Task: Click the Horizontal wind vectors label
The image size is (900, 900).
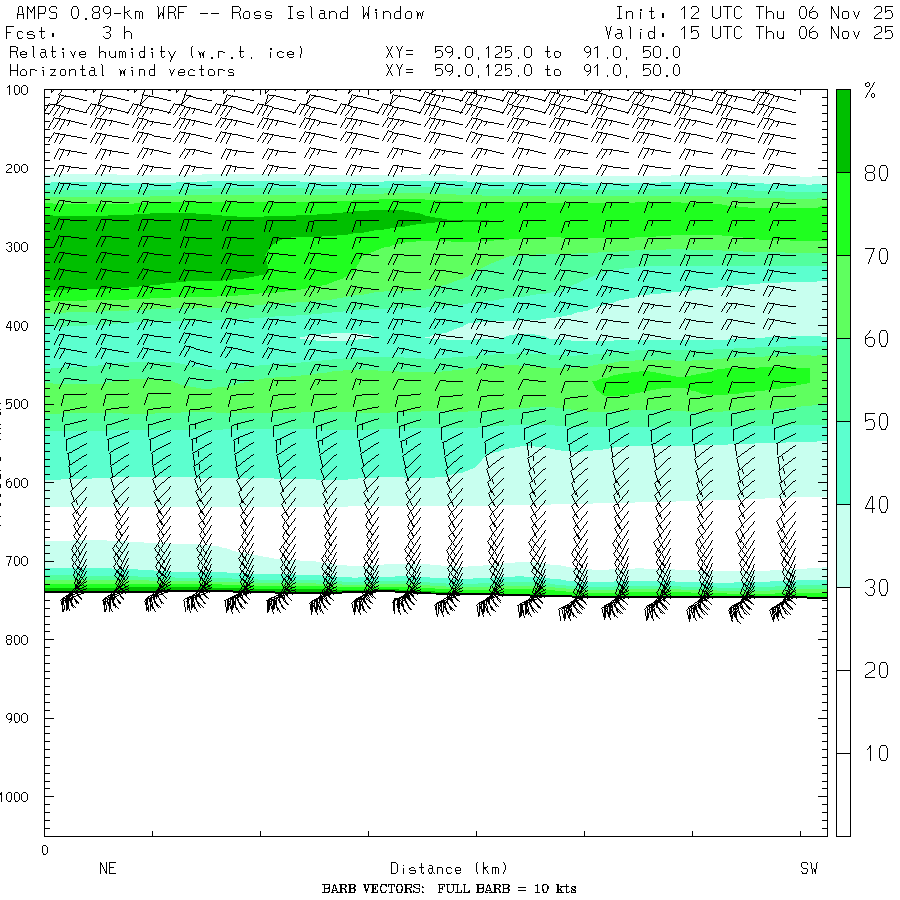Action: coord(122,71)
